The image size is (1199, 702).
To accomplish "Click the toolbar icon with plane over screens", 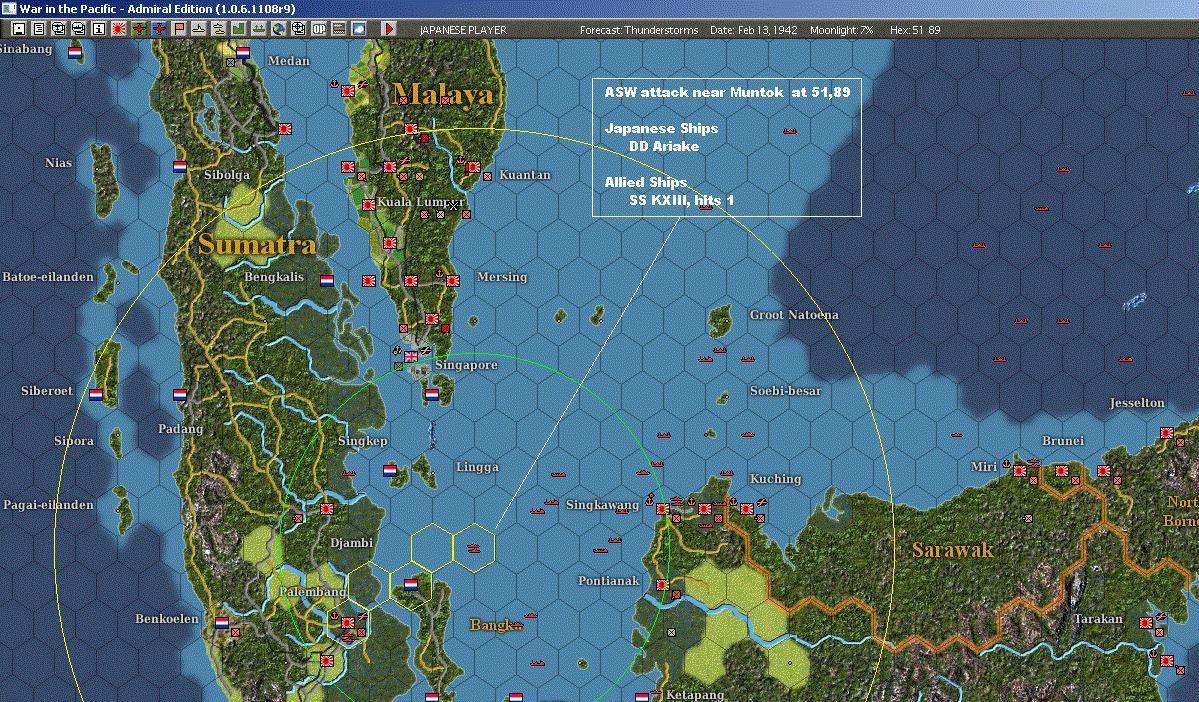I will tap(59, 29).
